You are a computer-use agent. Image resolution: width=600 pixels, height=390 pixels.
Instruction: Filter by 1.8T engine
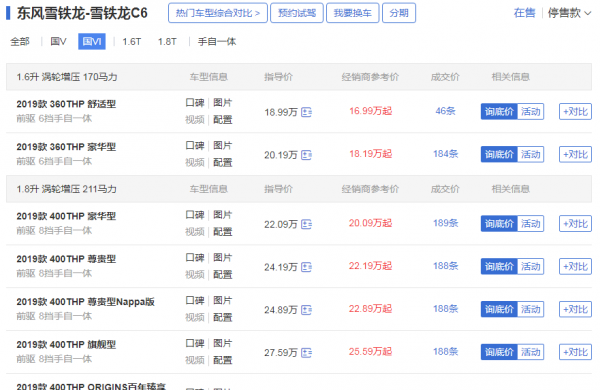pos(167,41)
